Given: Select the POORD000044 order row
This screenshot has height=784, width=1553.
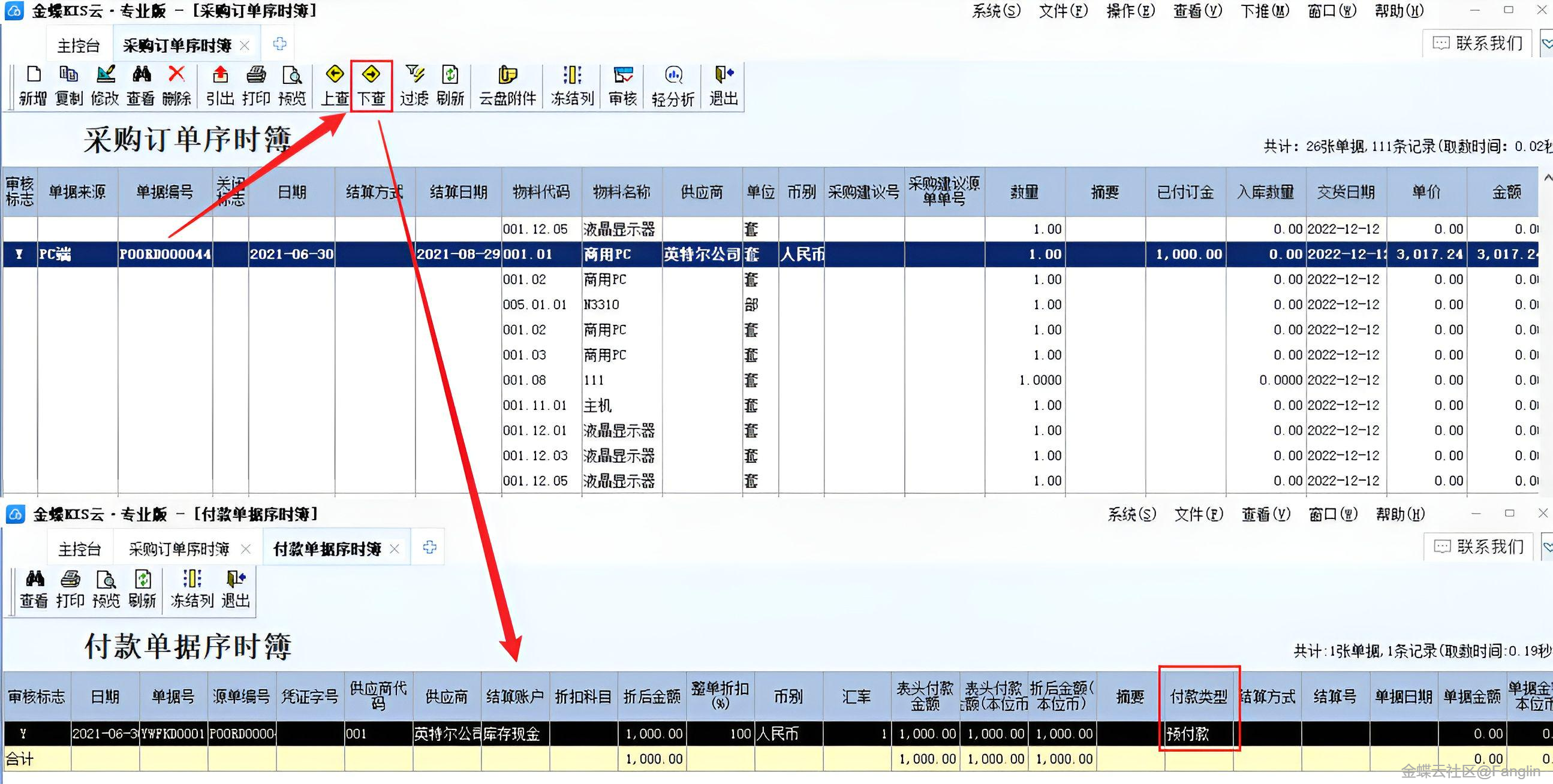Looking at the screenshot, I should tap(165, 254).
